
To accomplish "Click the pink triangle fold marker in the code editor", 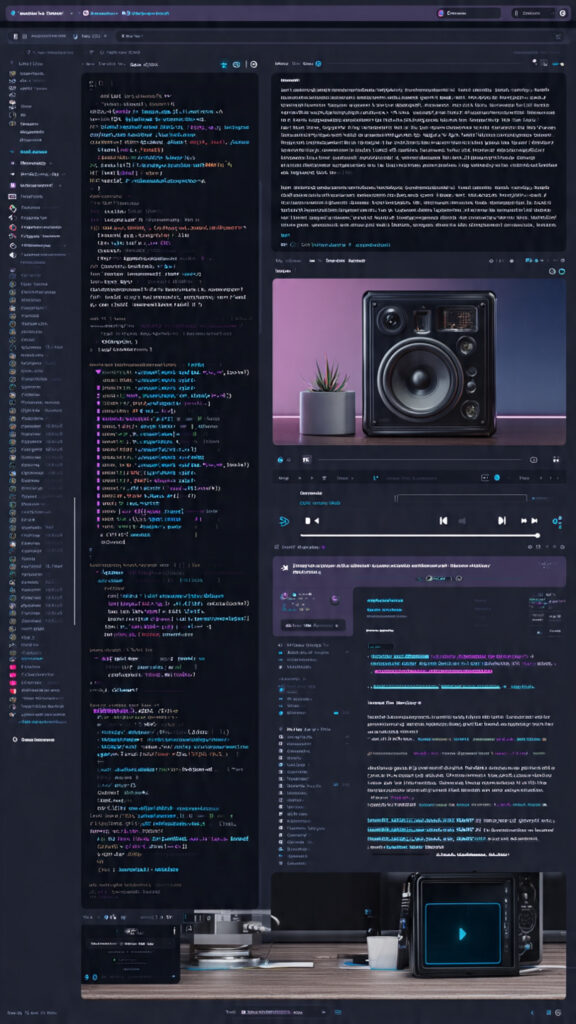I will pos(99,371).
